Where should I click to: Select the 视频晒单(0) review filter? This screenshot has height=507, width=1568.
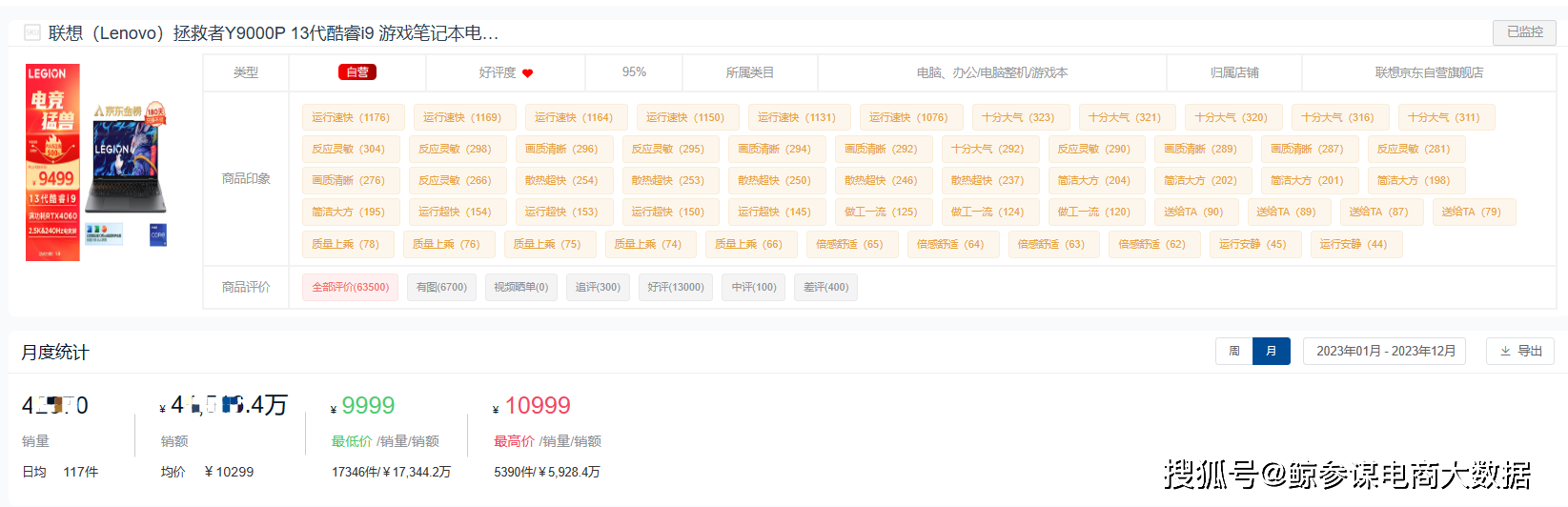[x=520, y=287]
